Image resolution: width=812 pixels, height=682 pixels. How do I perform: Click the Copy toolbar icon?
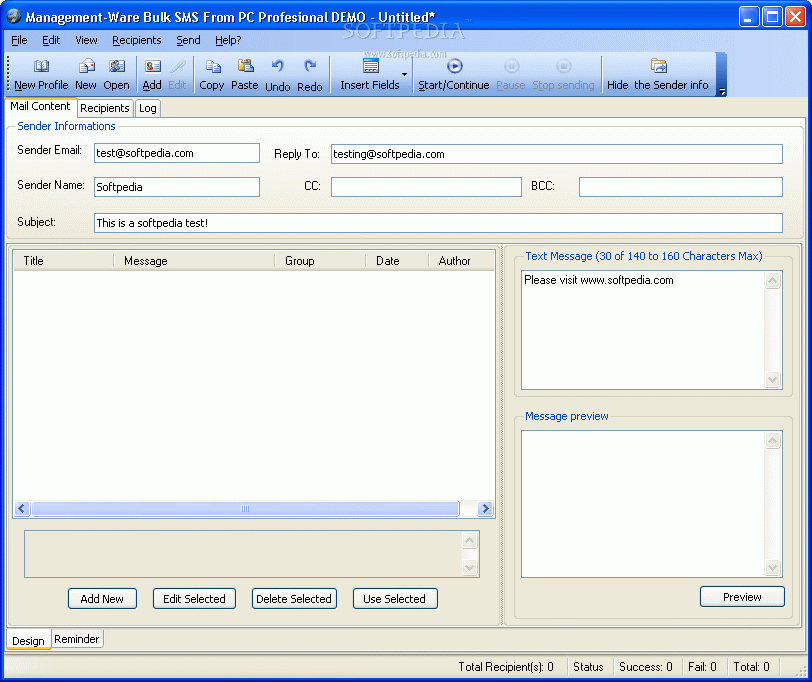[x=212, y=66]
